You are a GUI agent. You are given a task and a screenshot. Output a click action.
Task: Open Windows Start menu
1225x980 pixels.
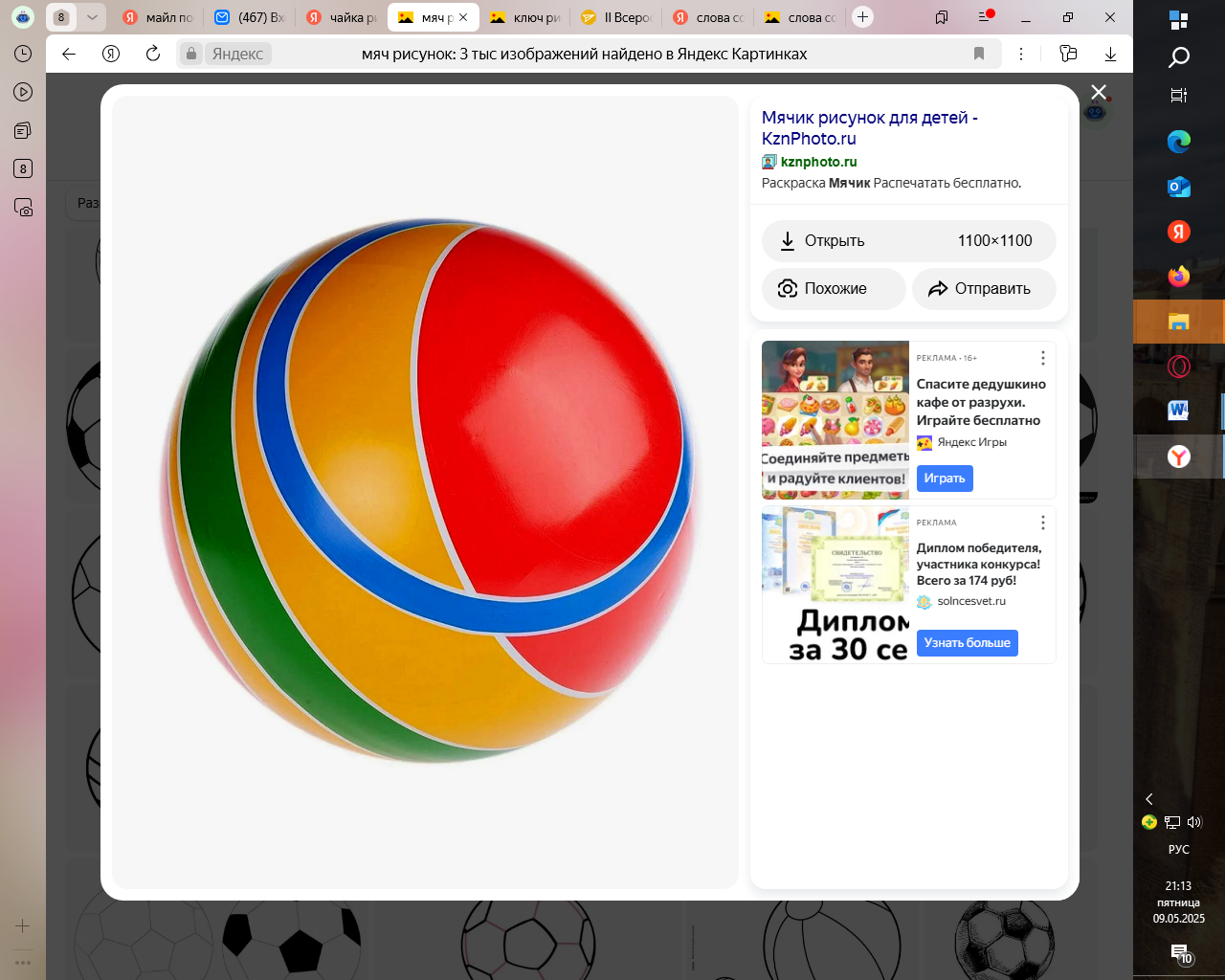1179,20
